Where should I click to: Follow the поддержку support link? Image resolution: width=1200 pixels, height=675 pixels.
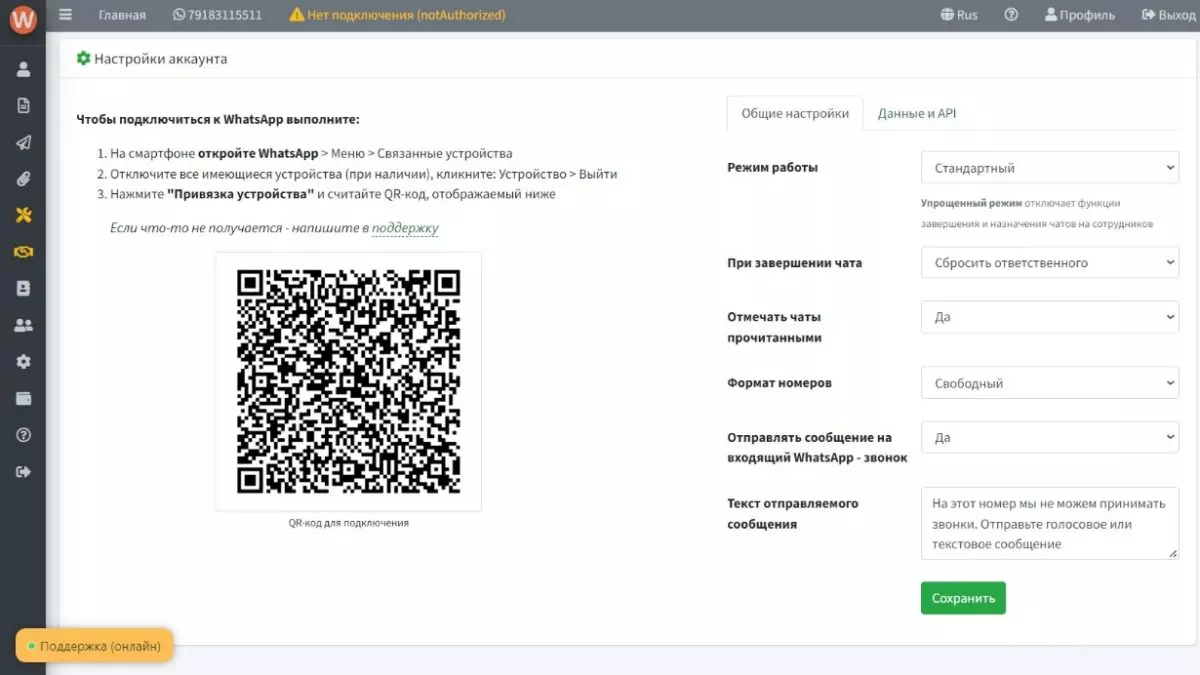point(405,228)
